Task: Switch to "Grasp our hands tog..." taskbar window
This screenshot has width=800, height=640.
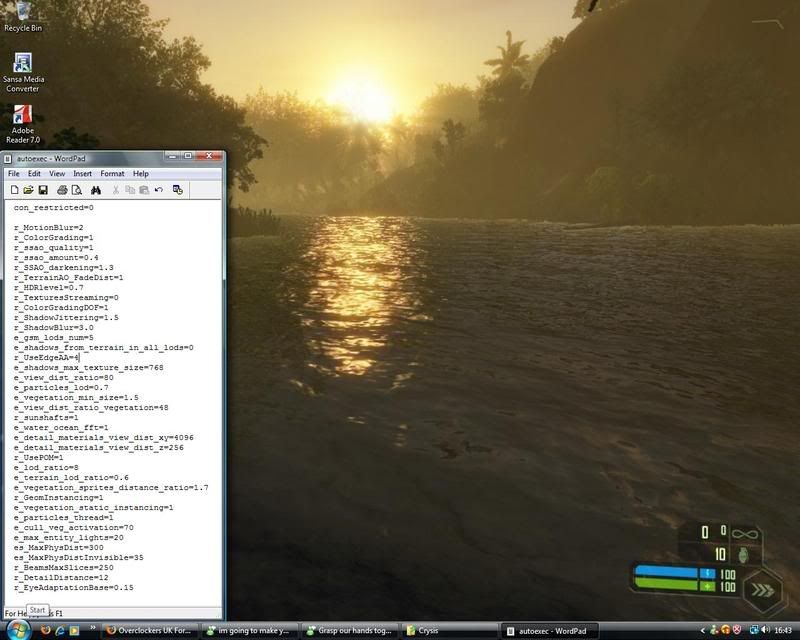Action: tap(349, 631)
